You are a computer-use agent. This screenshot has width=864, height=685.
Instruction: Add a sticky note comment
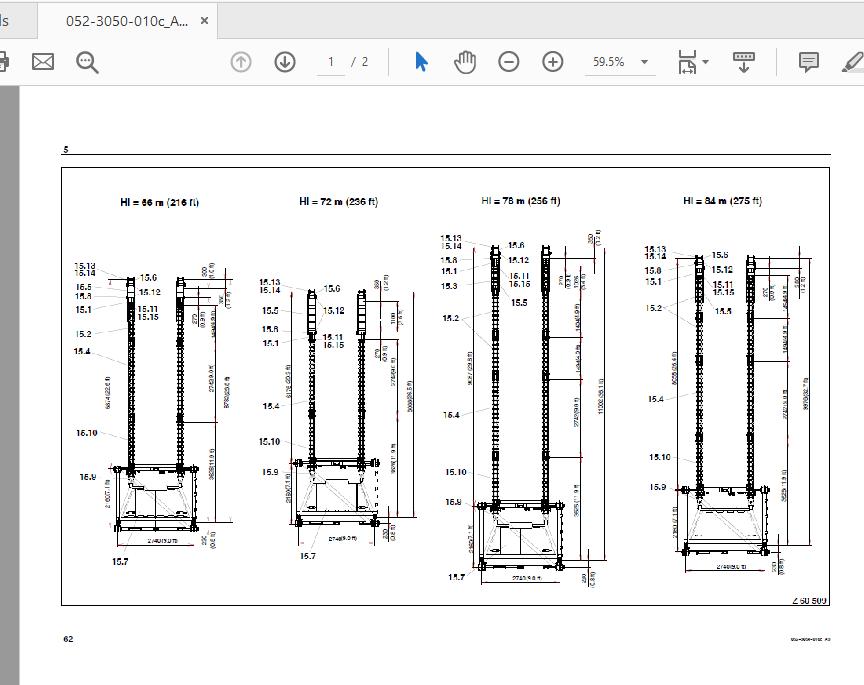click(x=808, y=61)
